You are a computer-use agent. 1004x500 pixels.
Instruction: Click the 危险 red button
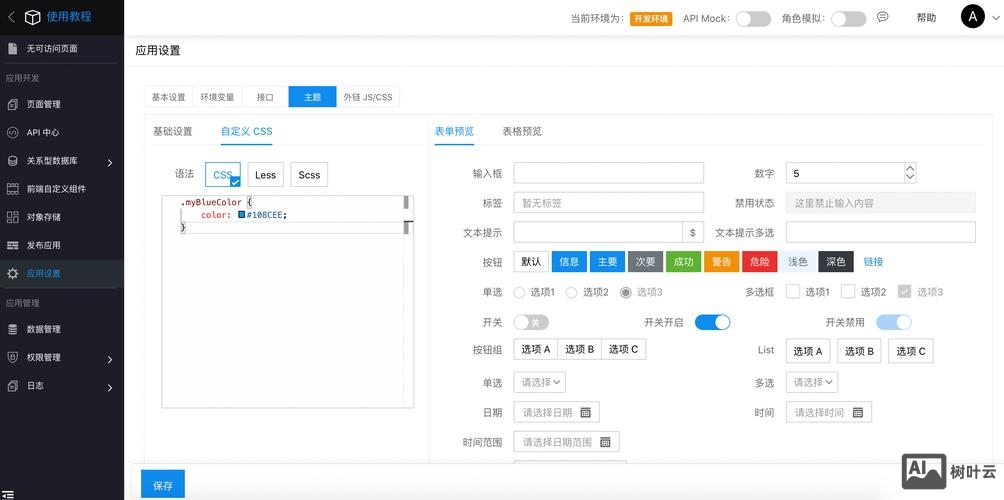tap(759, 262)
